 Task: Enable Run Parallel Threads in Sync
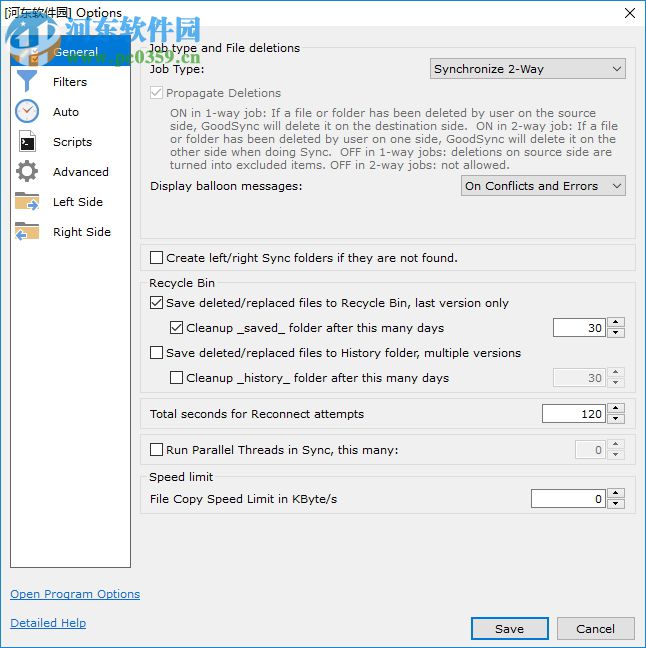pyautogui.click(x=156, y=449)
